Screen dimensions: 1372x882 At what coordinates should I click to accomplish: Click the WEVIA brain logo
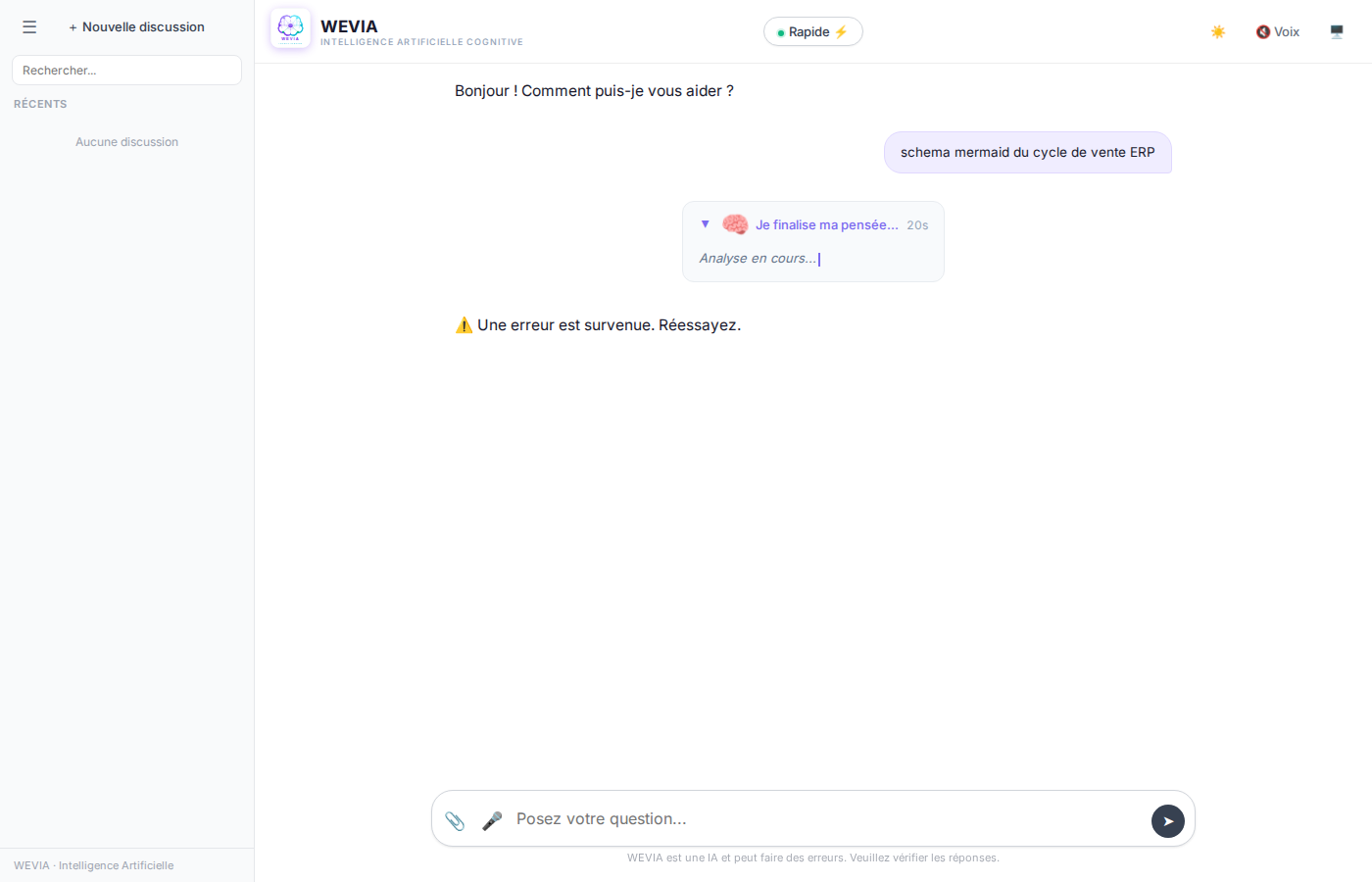[x=290, y=28]
